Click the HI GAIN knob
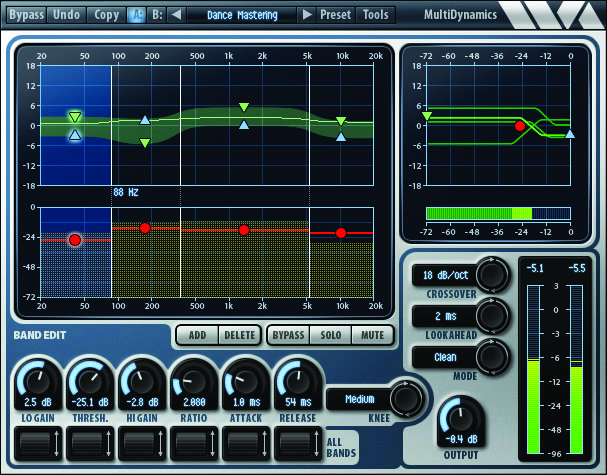This screenshot has width=607, height=475. pyautogui.click(x=142, y=382)
